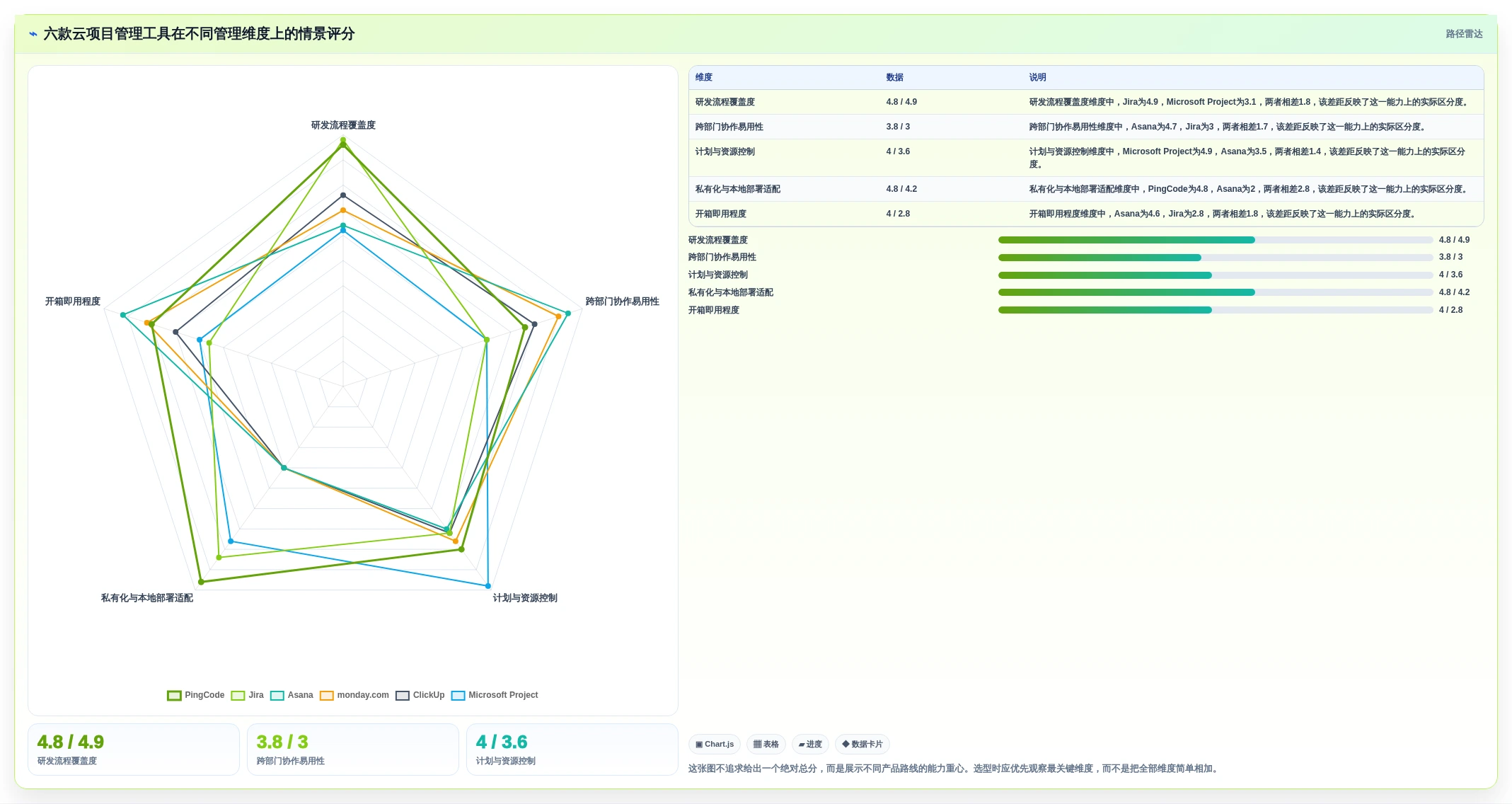Click the 进度 tag
The width and height of the screenshot is (1512, 804).
click(810, 745)
